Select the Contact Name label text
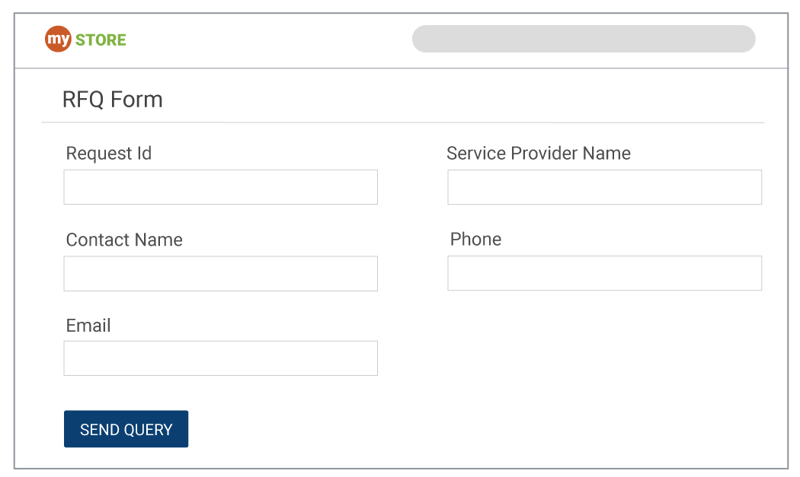The width and height of the screenshot is (800, 477). 124,240
